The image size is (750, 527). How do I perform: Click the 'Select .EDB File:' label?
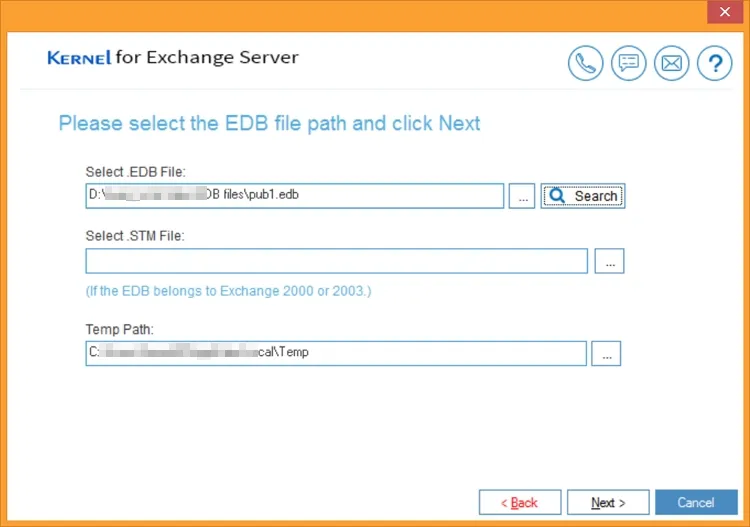[x=135, y=172]
